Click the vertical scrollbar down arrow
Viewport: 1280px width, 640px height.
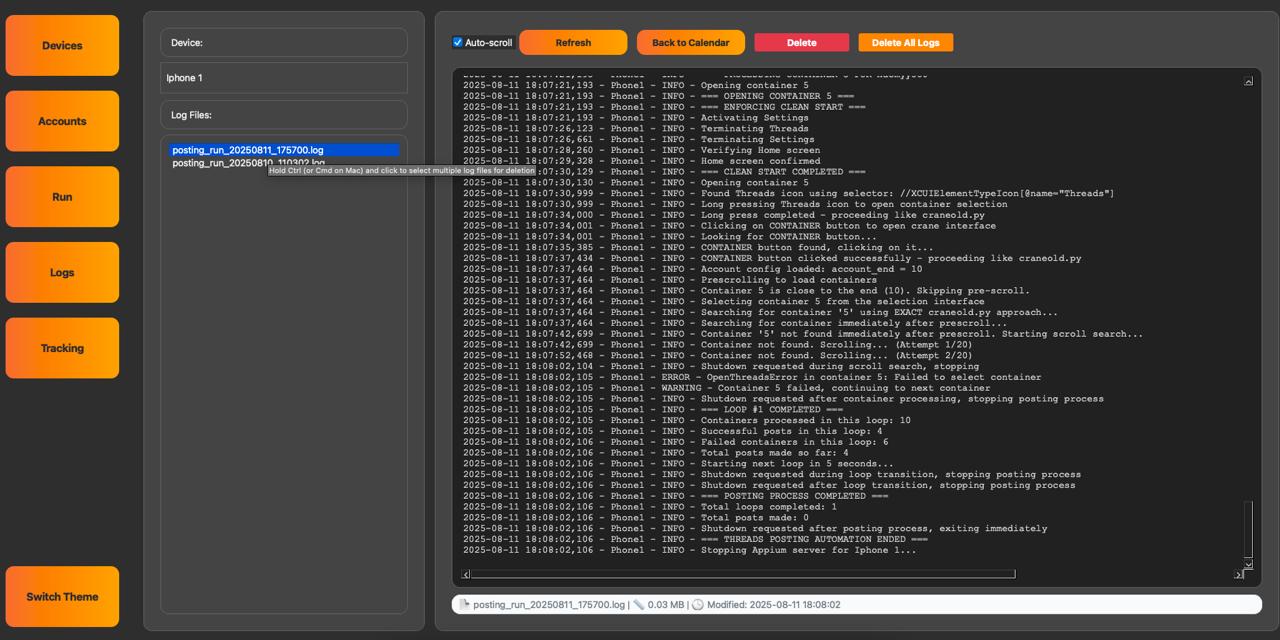tap(1248, 565)
